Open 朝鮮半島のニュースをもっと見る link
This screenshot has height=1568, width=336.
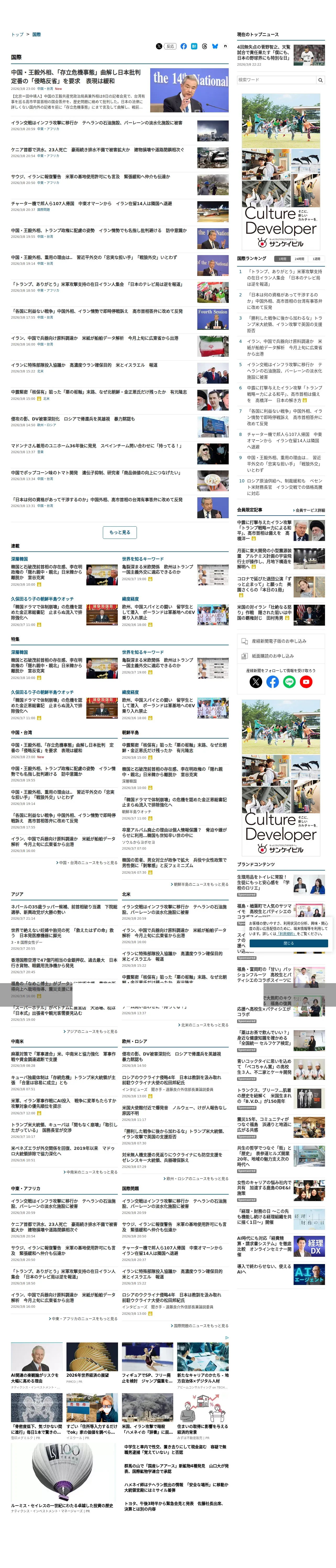click(200, 884)
